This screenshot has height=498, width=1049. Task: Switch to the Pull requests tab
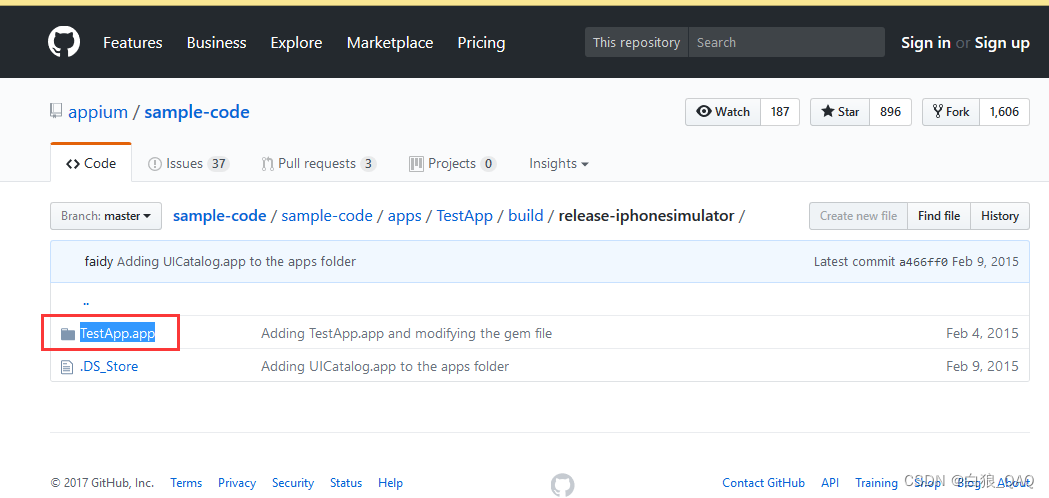[x=318, y=163]
